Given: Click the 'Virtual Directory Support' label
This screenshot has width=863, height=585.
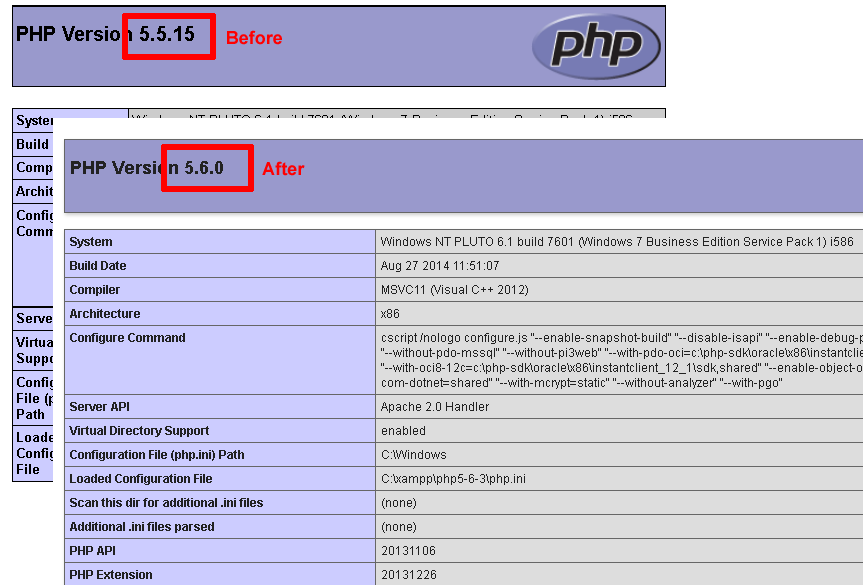Looking at the screenshot, I should tap(139, 431).
